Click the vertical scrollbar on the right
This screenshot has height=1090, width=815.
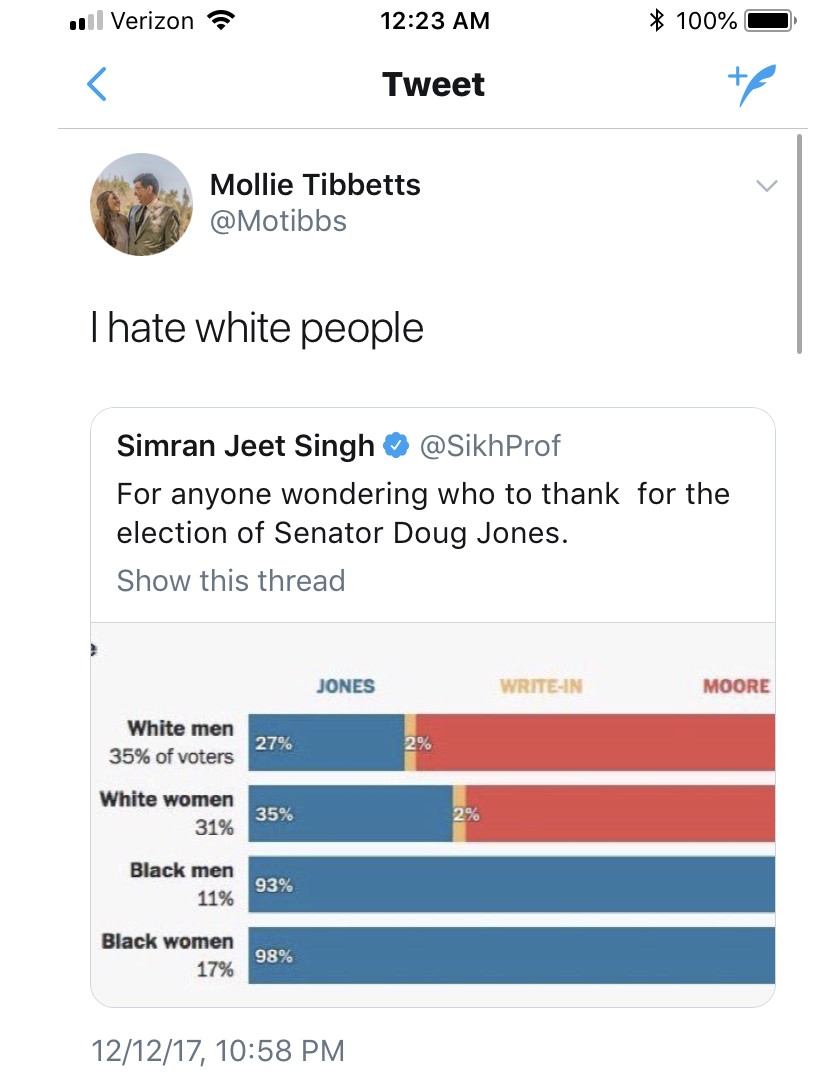coord(800,245)
